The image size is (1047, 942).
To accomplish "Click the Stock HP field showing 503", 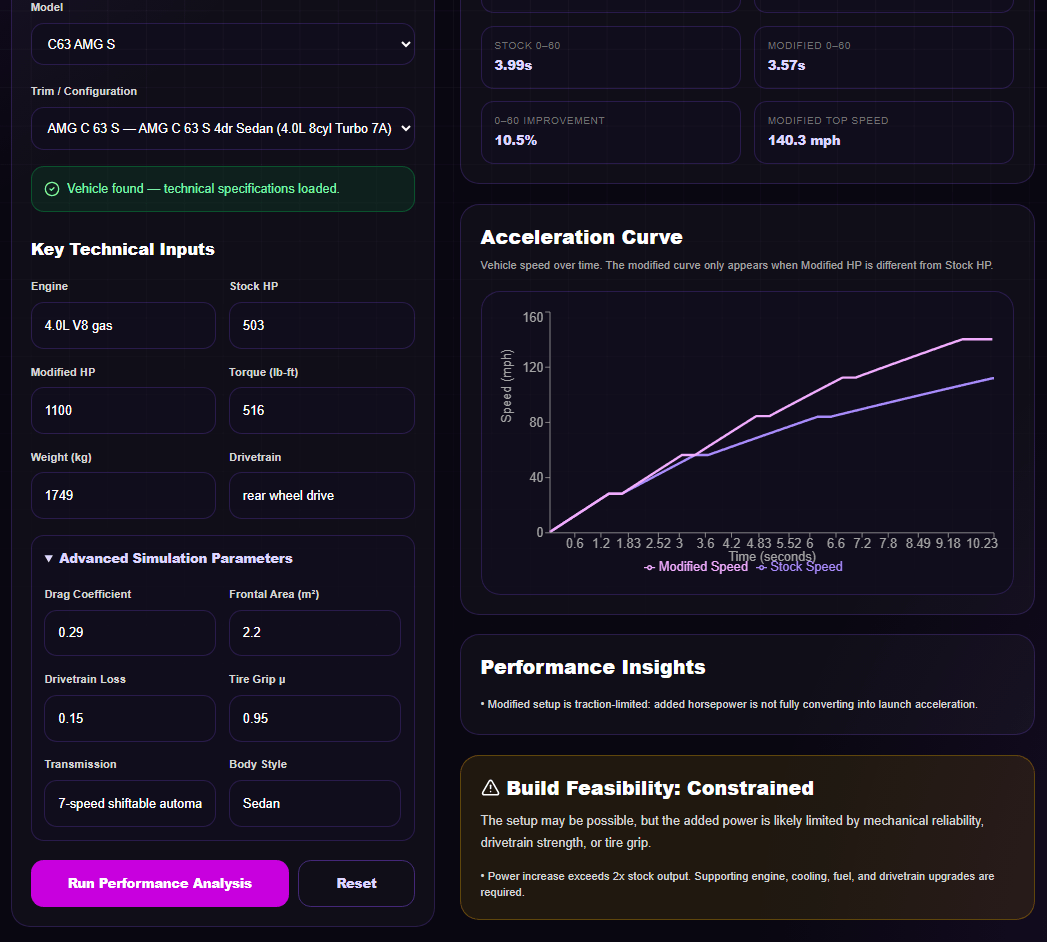I will (321, 325).
